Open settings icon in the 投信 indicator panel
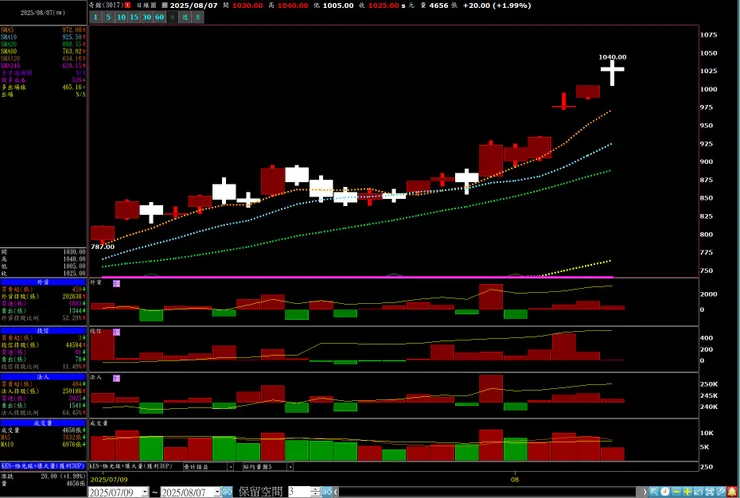Screen dimensions: 740x498 pyautogui.click(x=117, y=332)
